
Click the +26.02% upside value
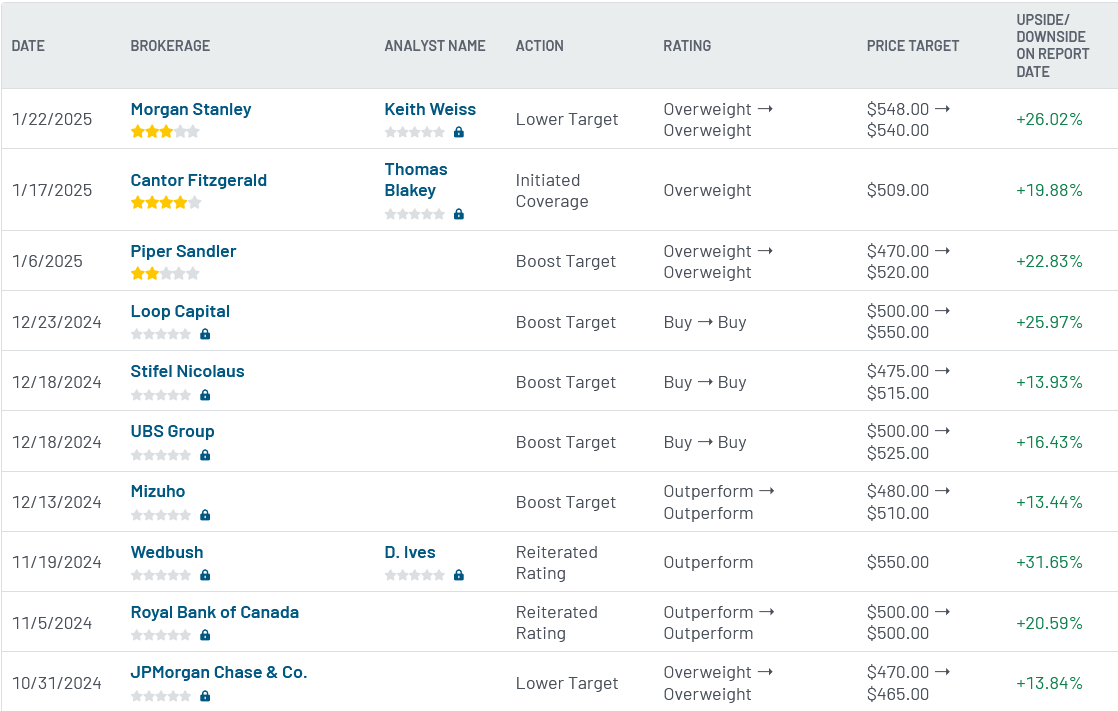(1049, 119)
